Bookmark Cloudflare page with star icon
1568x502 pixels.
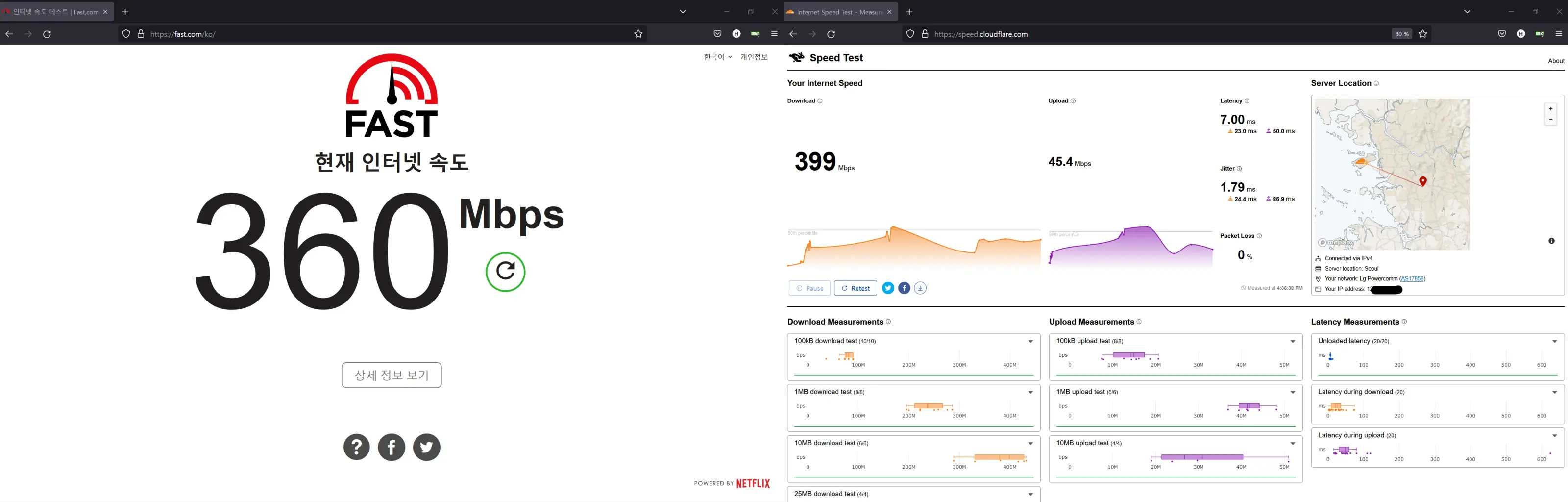pyautogui.click(x=1422, y=34)
